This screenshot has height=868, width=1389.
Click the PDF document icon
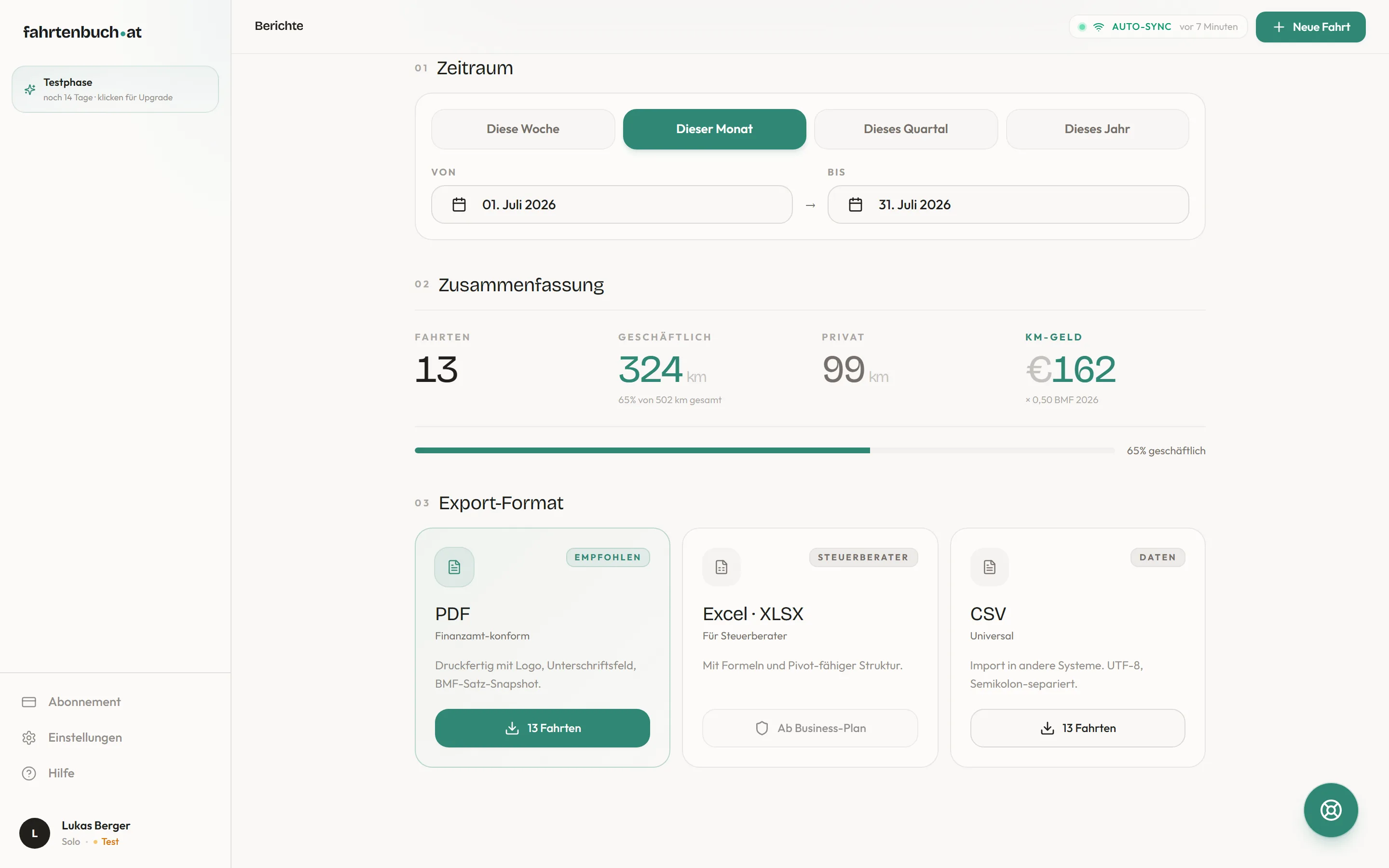pyautogui.click(x=454, y=567)
